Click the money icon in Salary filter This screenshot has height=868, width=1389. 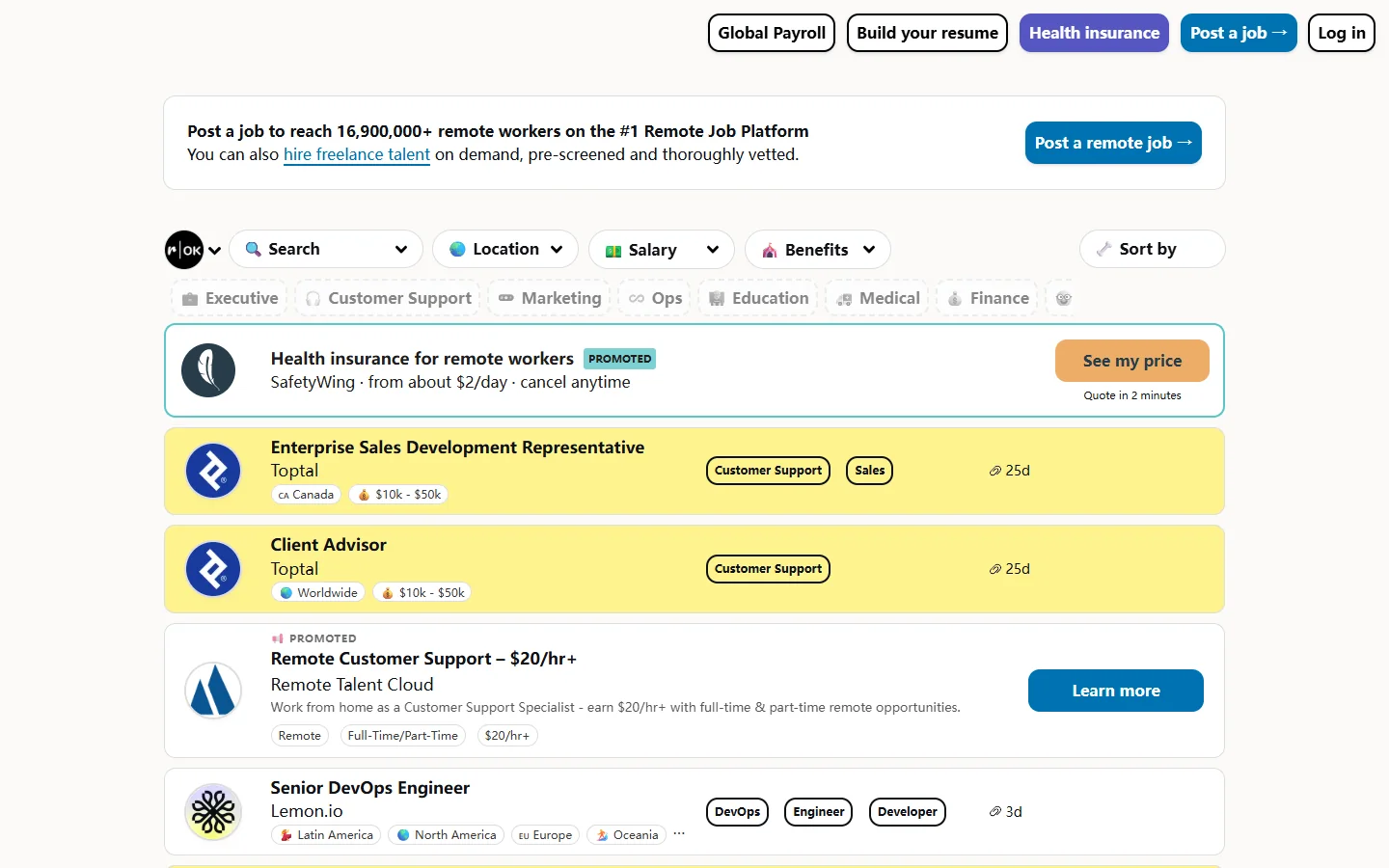click(613, 251)
